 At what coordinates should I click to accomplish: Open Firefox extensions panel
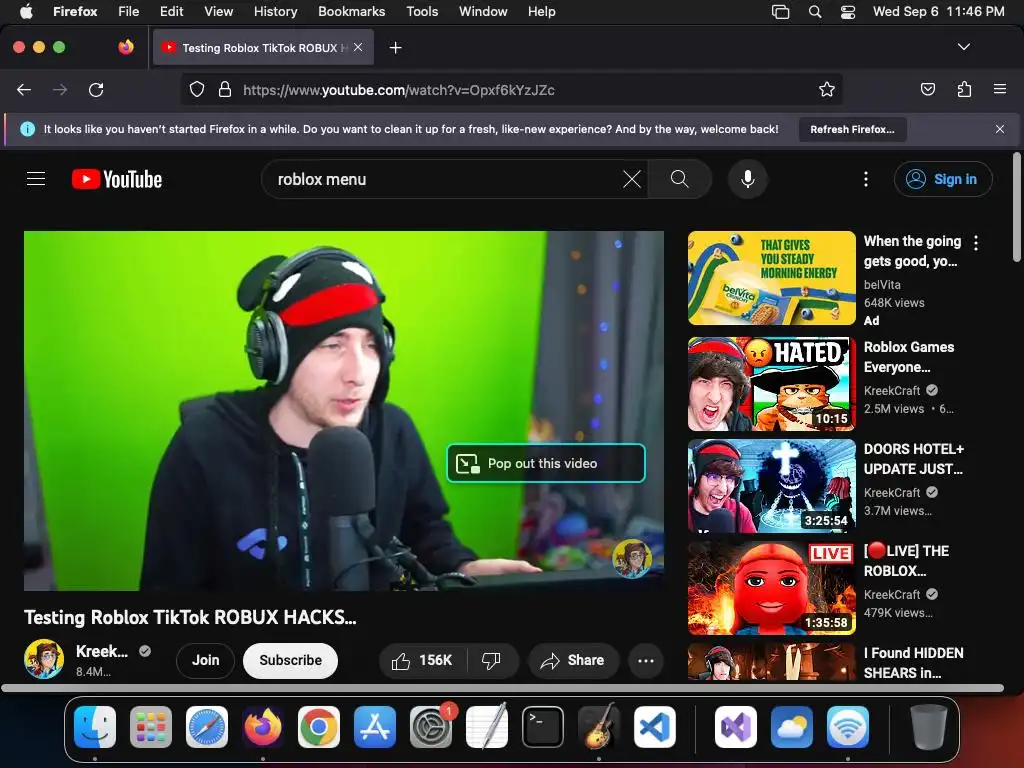(x=964, y=89)
